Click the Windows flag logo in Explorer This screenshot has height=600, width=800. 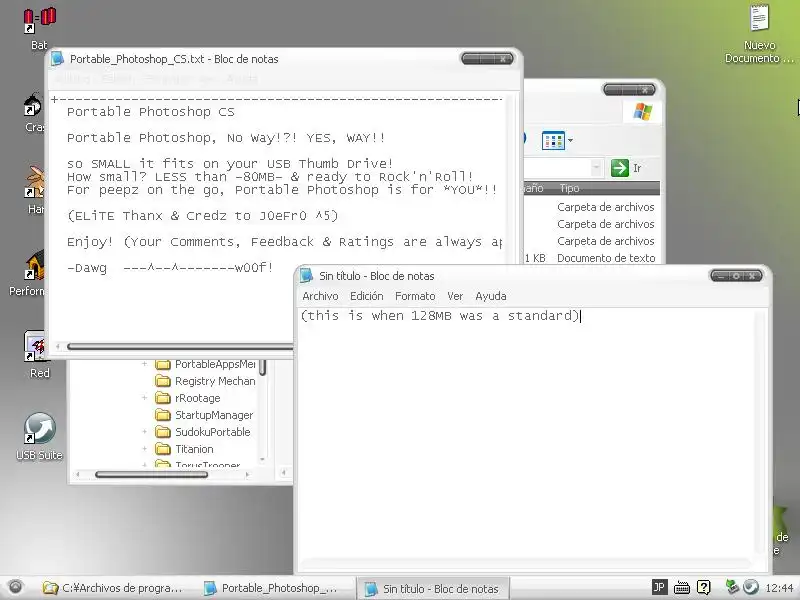click(x=642, y=111)
